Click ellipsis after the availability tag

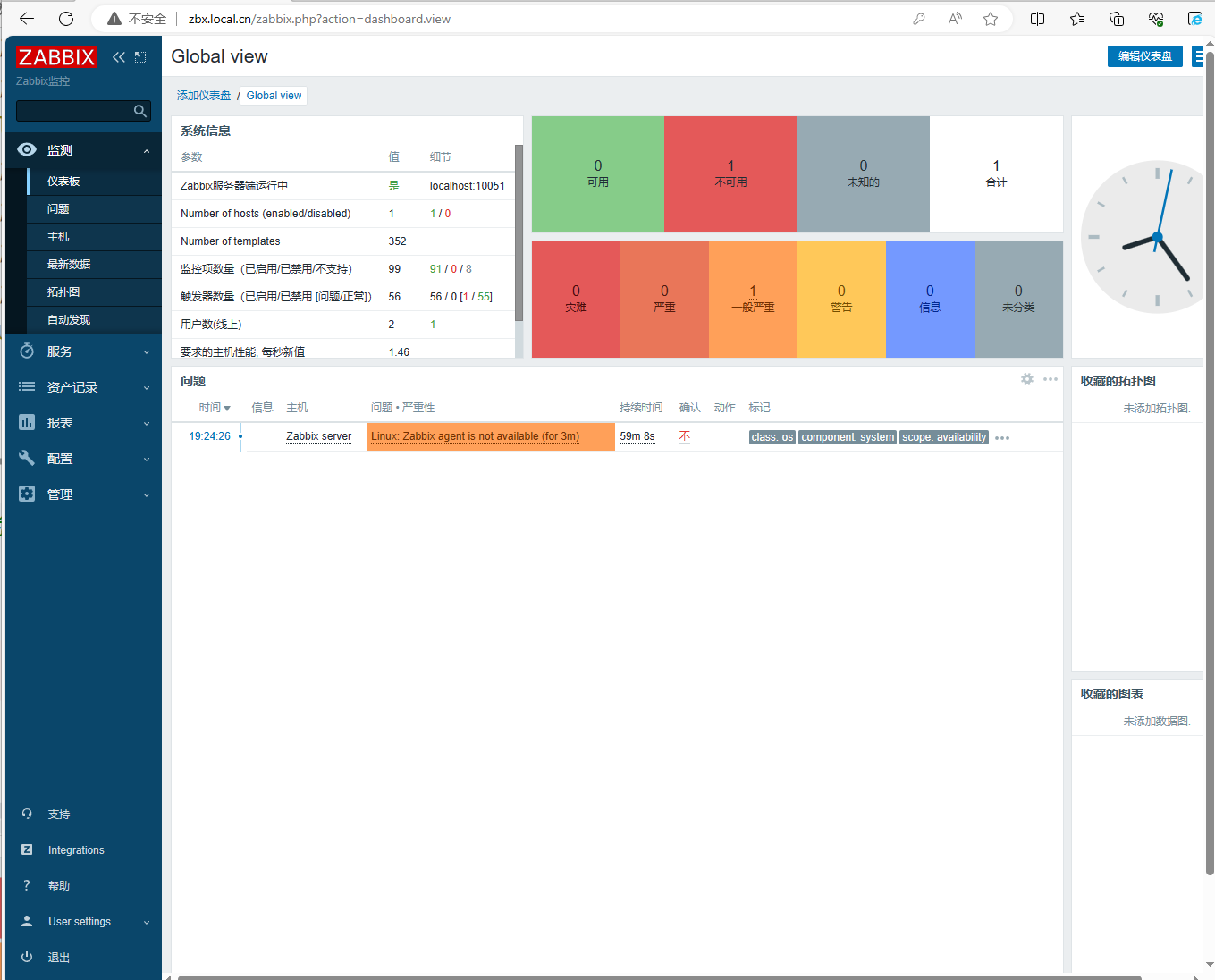pyautogui.click(x=1002, y=438)
